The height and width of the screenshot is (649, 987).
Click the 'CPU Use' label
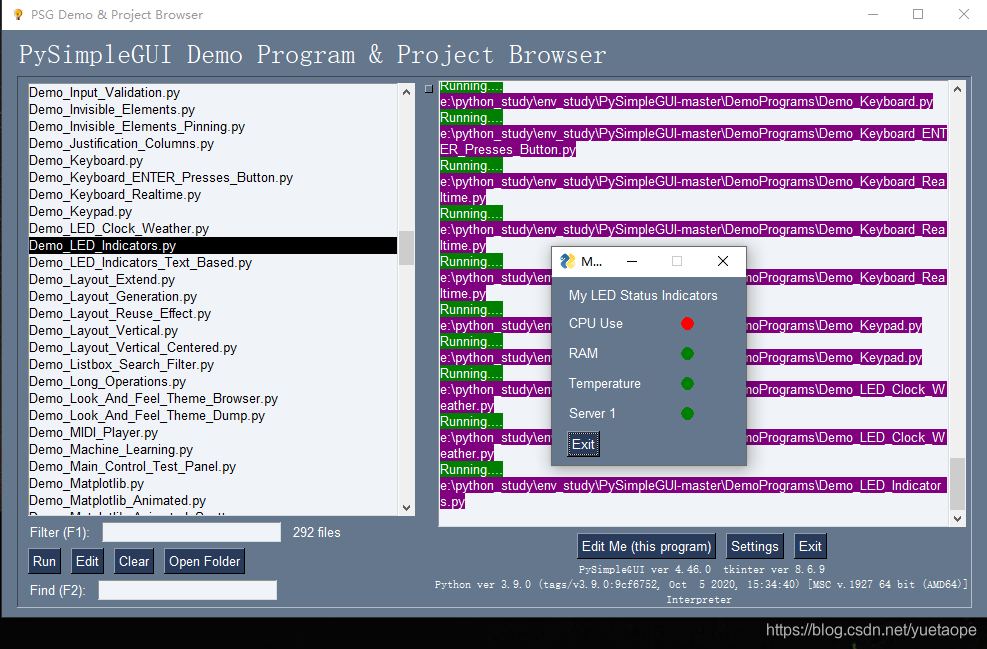(595, 324)
